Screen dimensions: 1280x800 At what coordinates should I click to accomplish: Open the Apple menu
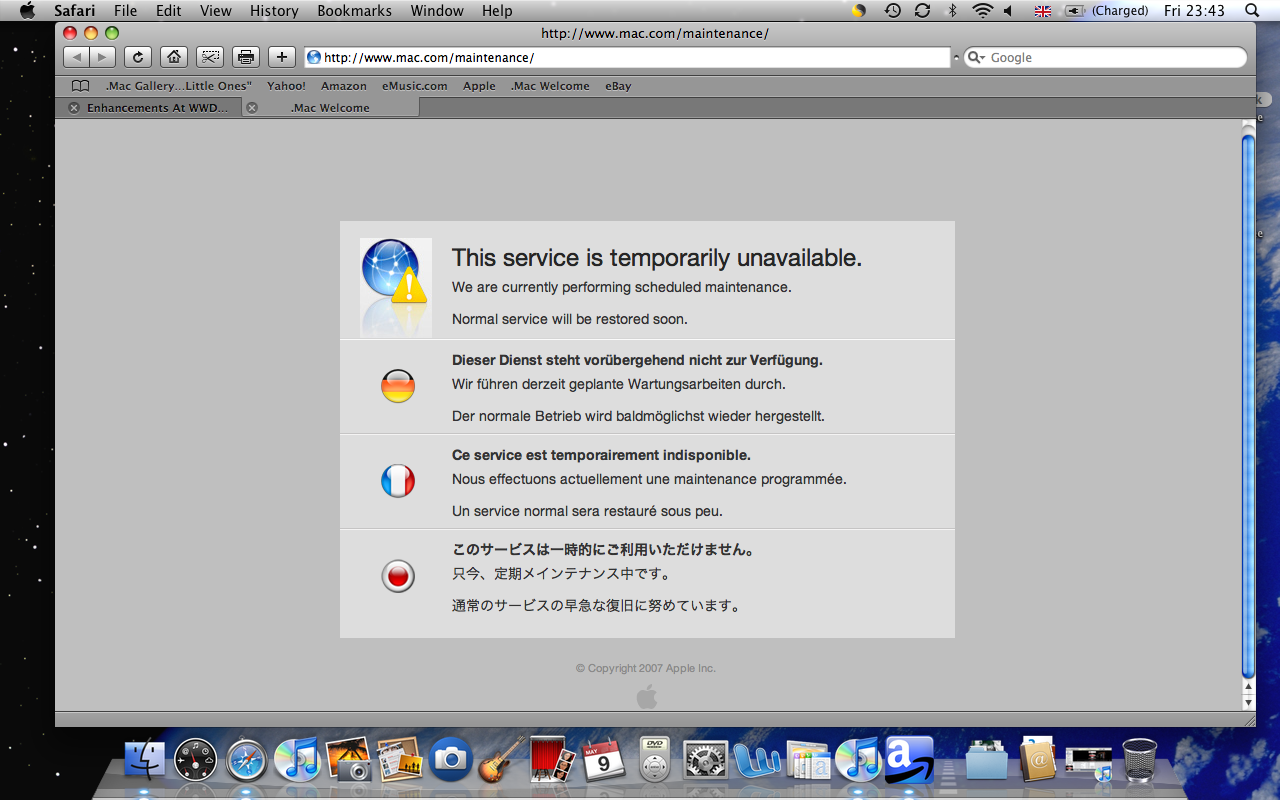pos(27,11)
